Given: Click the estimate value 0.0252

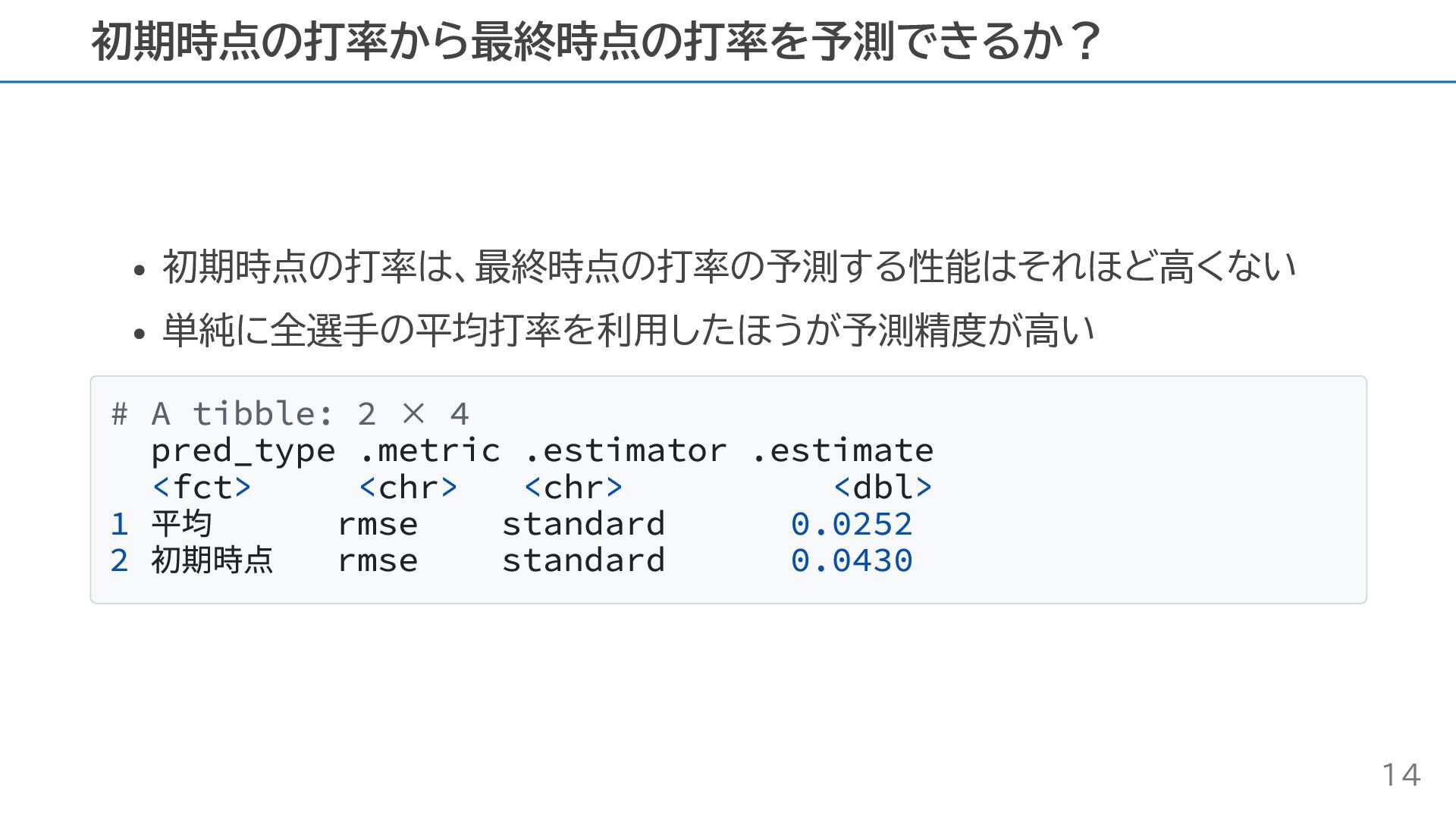Looking at the screenshot, I should click(852, 524).
